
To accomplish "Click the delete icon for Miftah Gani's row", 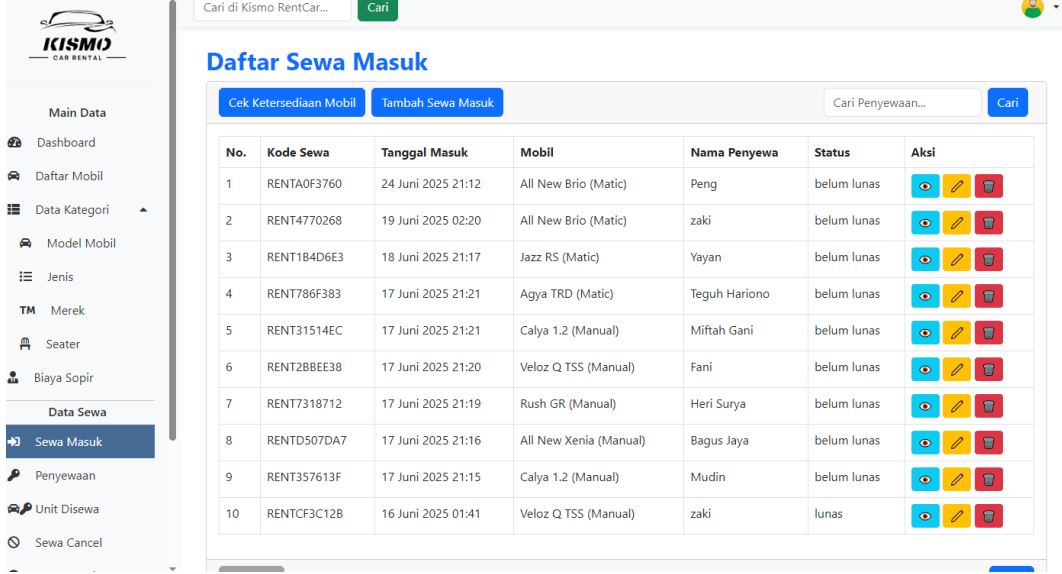I will [x=988, y=332].
